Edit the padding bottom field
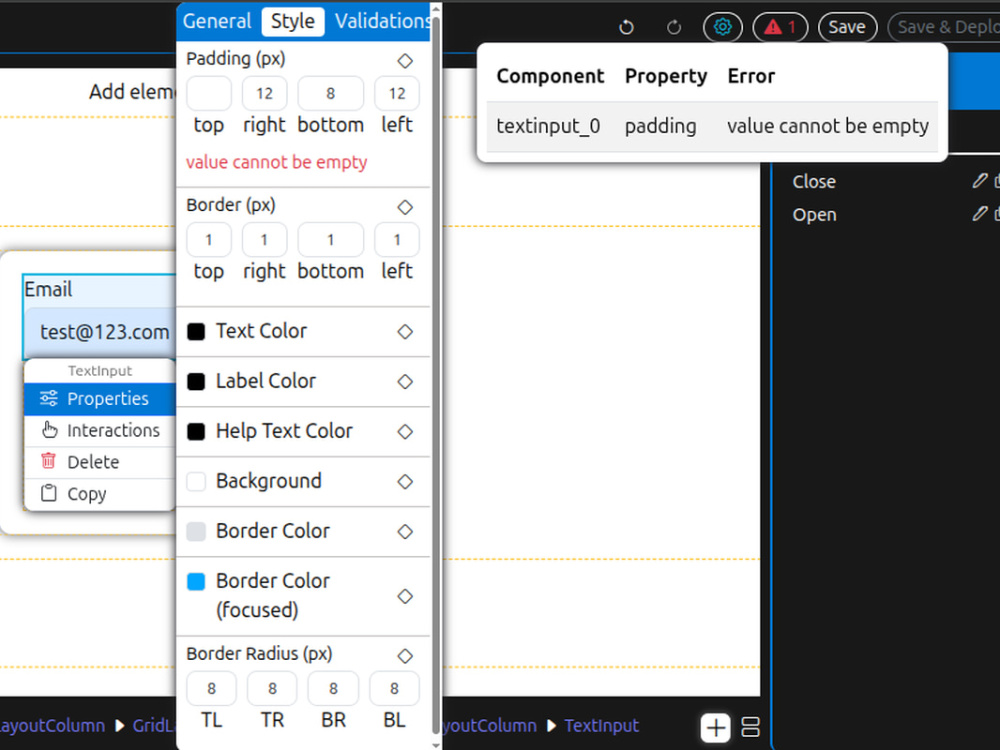Image resolution: width=1000 pixels, height=750 pixels. (330, 94)
